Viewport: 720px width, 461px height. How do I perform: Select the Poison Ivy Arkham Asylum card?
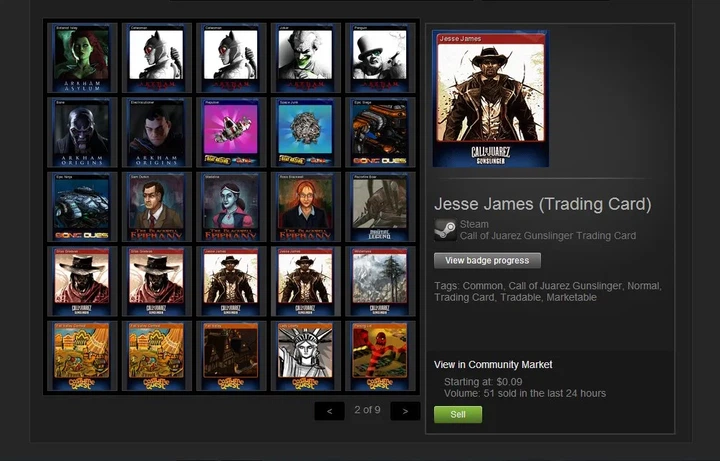[82, 58]
